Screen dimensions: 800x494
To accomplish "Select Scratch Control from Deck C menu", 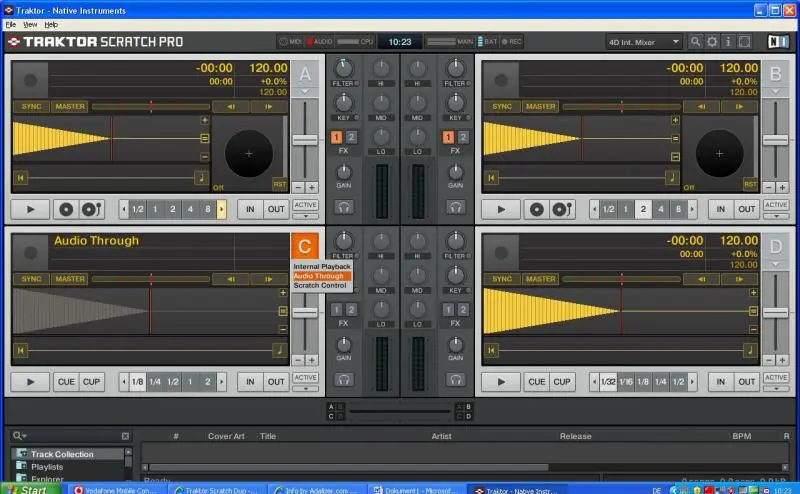I will pos(320,286).
